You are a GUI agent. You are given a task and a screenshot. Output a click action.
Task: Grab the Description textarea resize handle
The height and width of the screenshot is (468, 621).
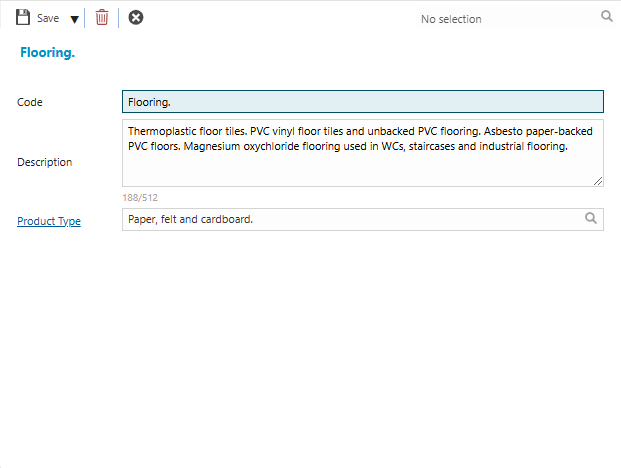pos(598,181)
